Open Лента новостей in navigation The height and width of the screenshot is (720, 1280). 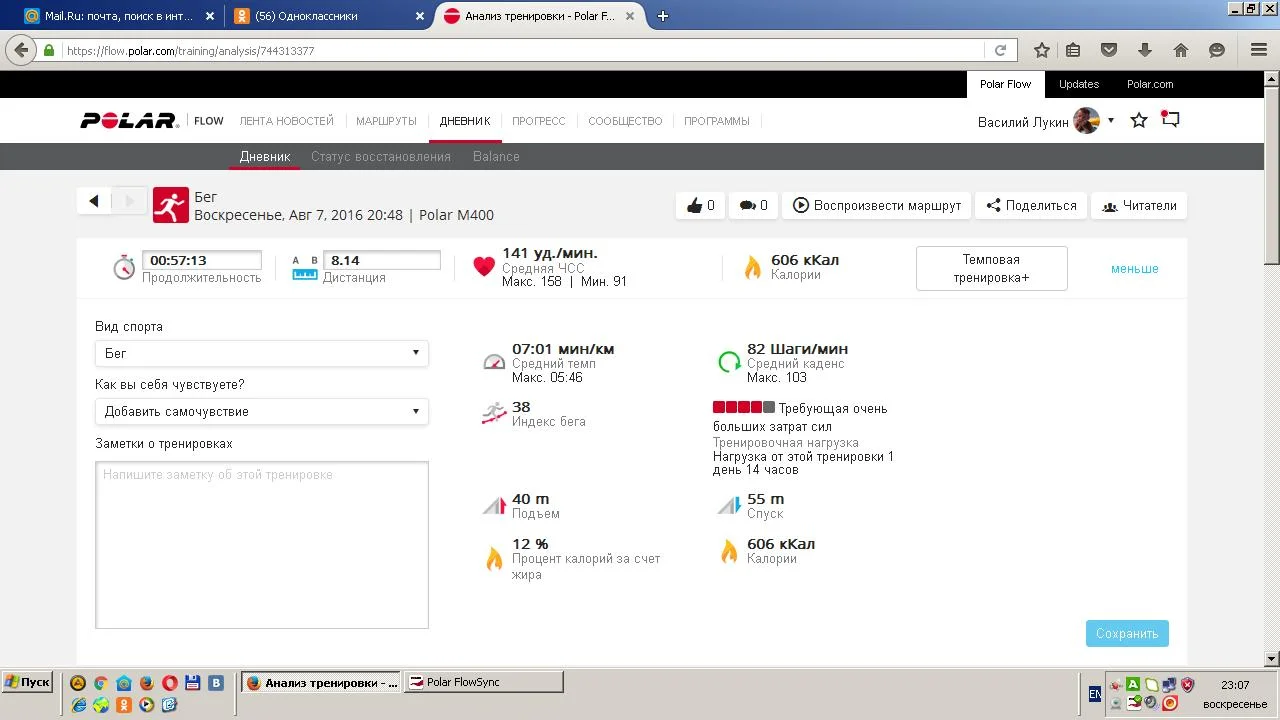tap(286, 121)
